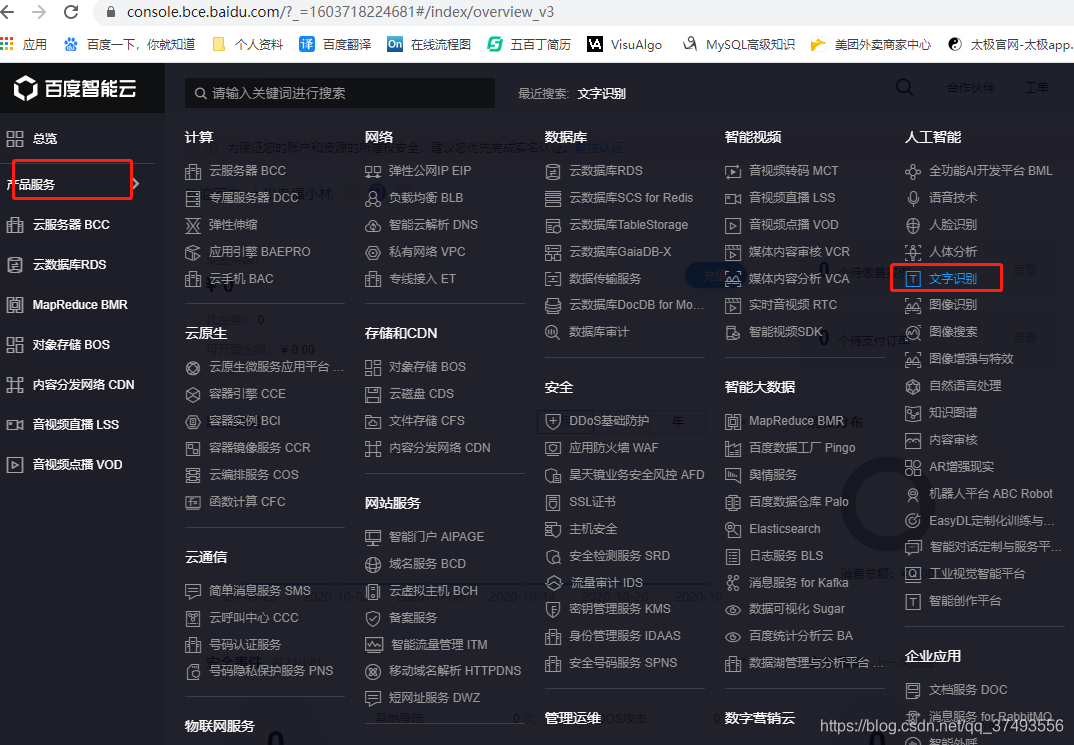Open the VisuAlgo bookmark
The height and width of the screenshot is (745, 1074).
point(625,45)
